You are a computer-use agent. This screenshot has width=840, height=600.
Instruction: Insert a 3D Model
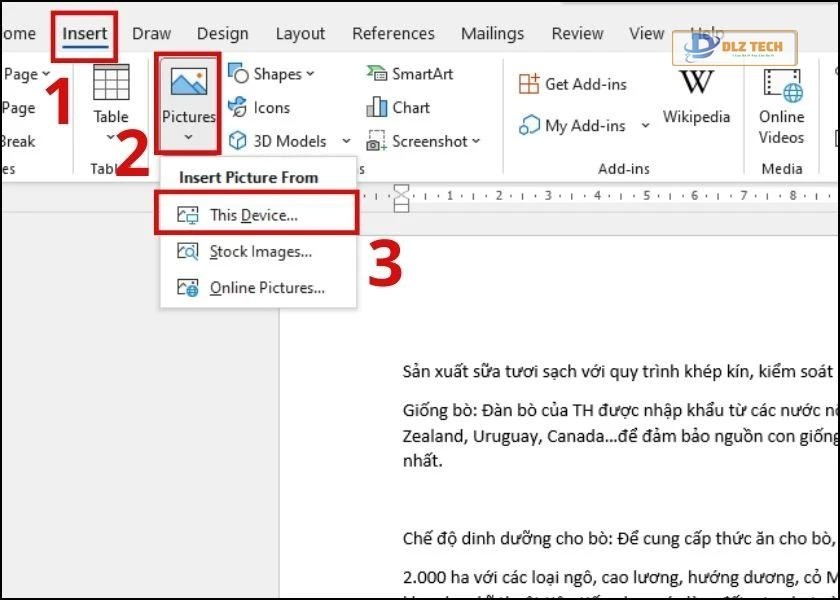[285, 141]
